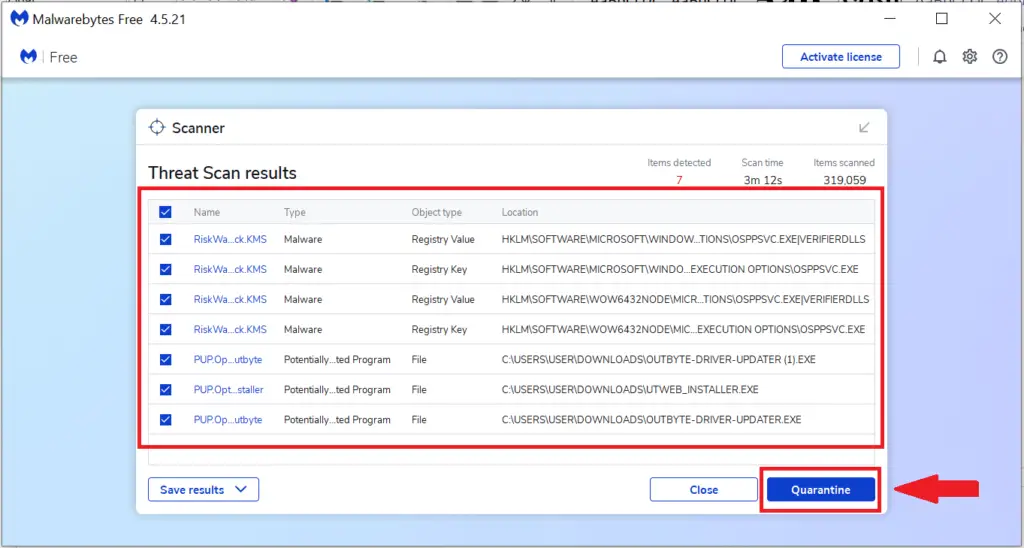
Task: Uncheck the UTWEB_INSTALLER.EXE checkbox
Action: (165, 390)
